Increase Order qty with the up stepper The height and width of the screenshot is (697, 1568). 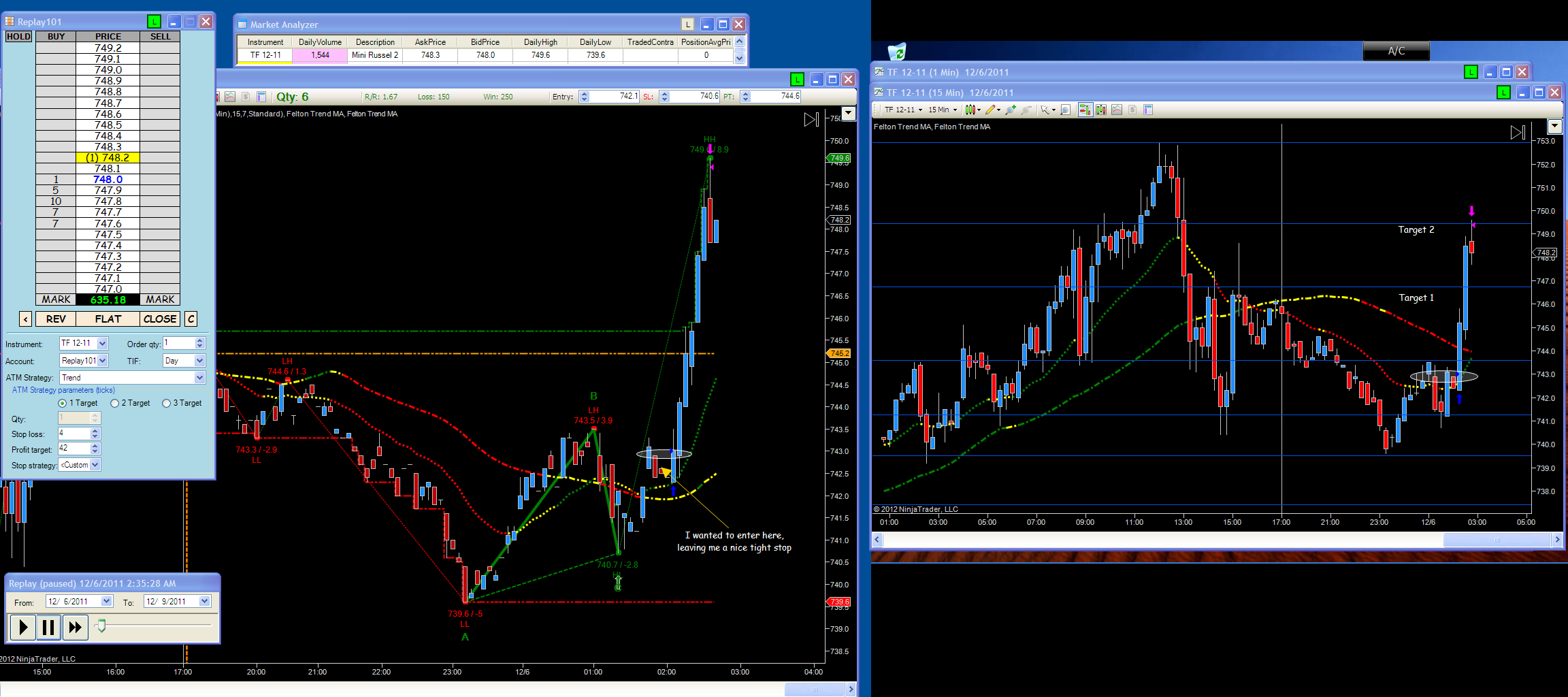(x=200, y=340)
